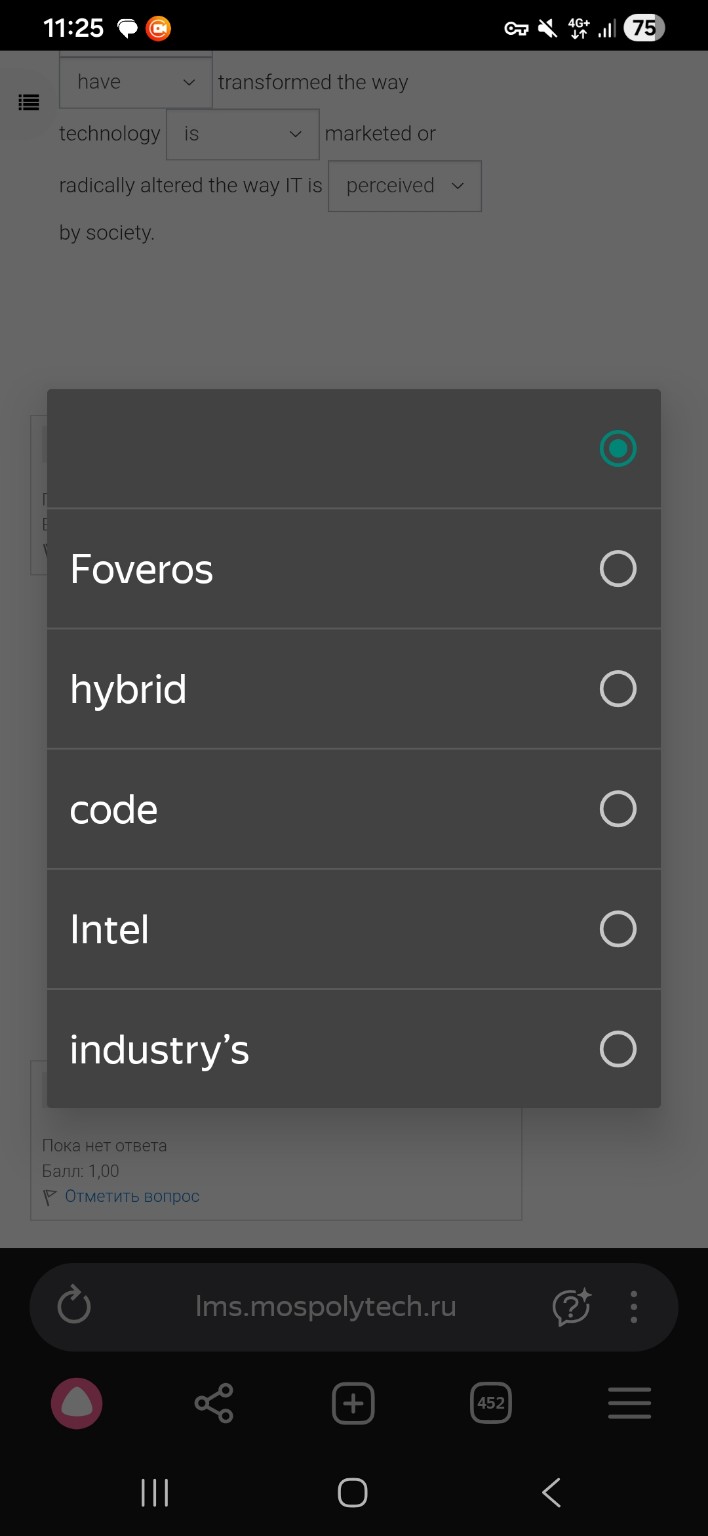Screen dimensions: 708x1536
Task: Open the AI chat assistant icon
Action: pos(571,1306)
